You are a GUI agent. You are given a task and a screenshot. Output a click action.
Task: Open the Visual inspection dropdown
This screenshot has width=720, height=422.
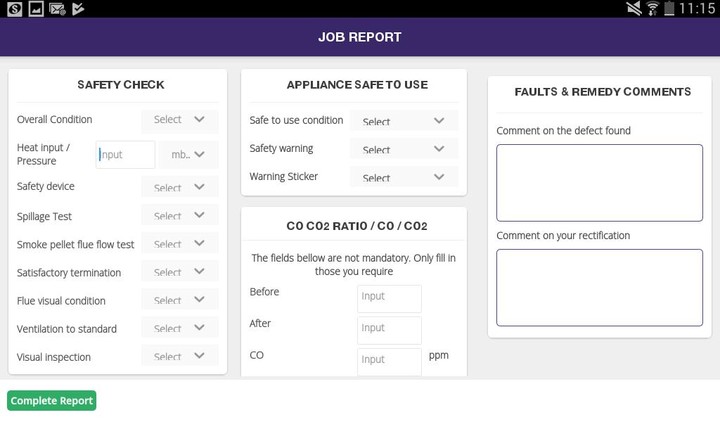180,356
